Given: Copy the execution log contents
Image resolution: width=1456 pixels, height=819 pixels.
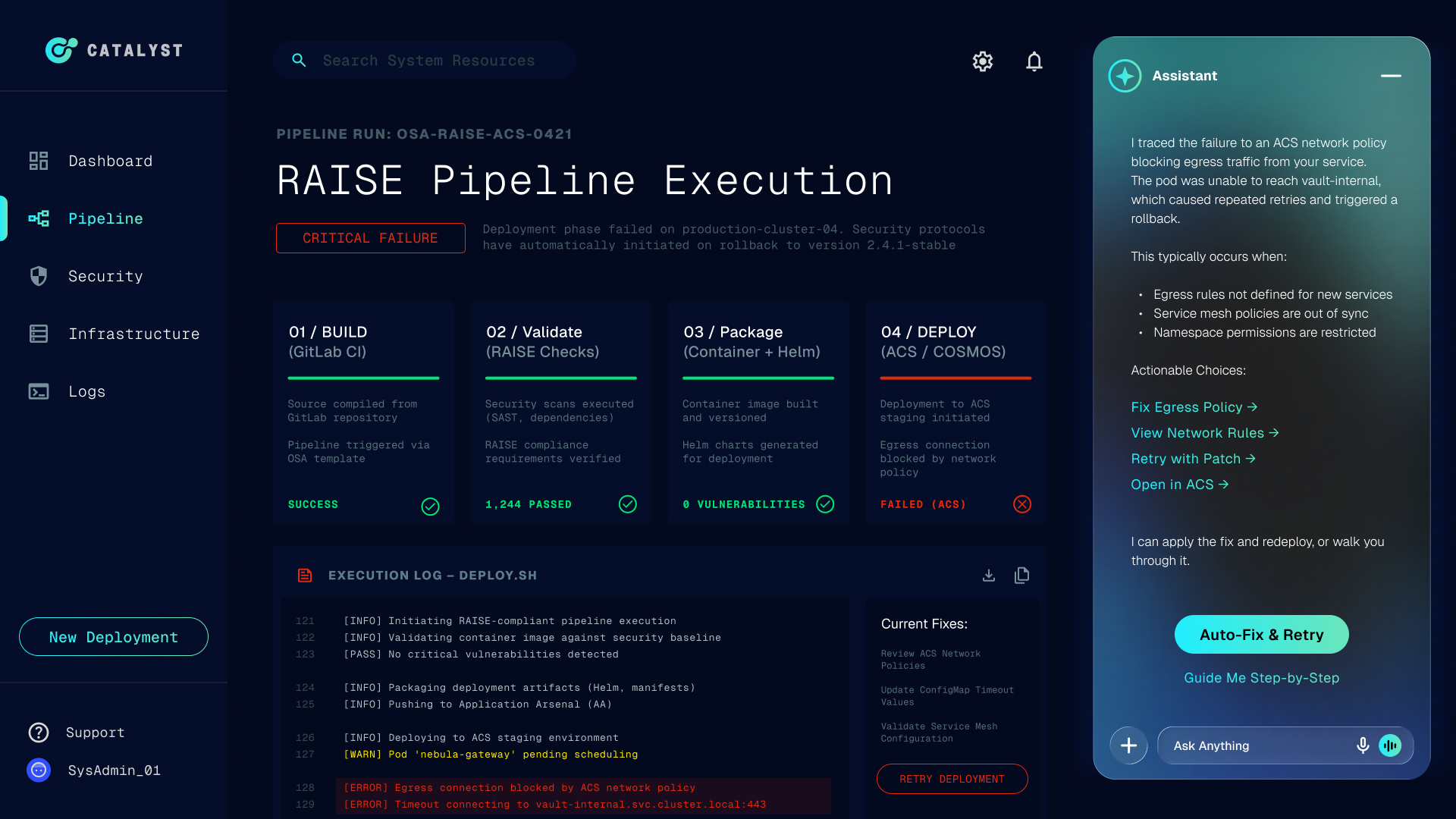Looking at the screenshot, I should (1022, 576).
